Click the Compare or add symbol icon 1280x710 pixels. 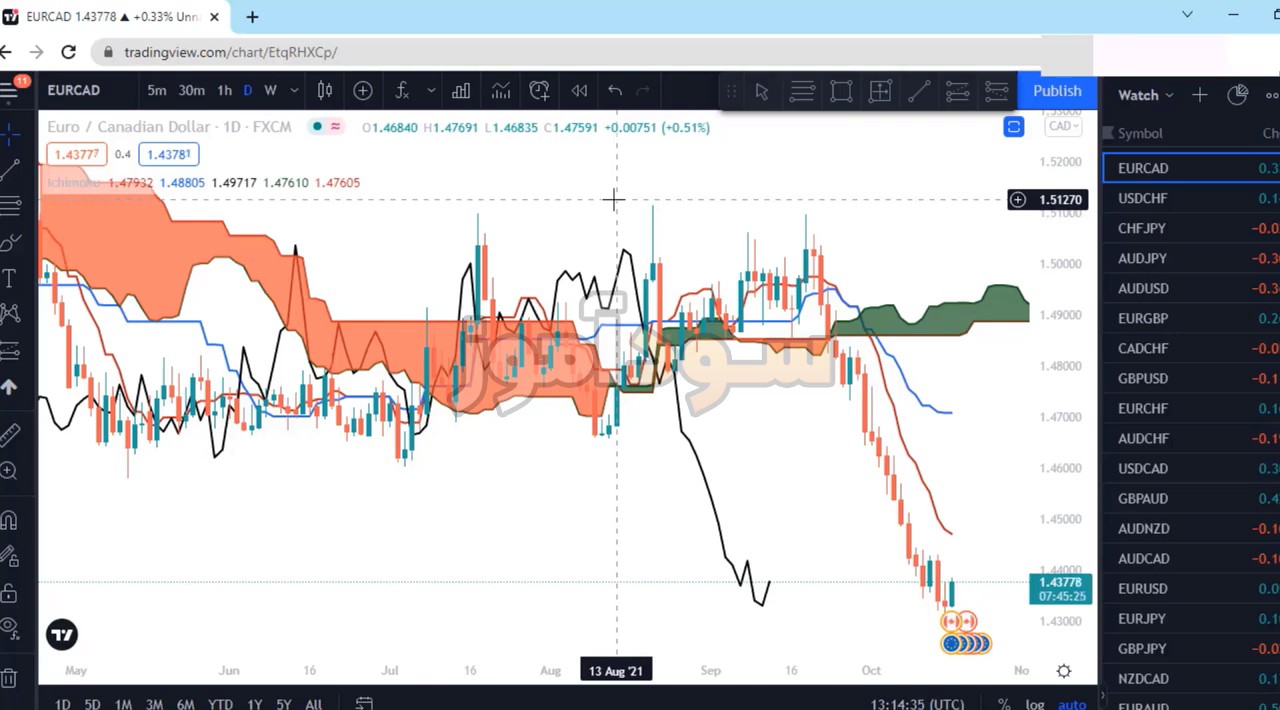(x=363, y=91)
